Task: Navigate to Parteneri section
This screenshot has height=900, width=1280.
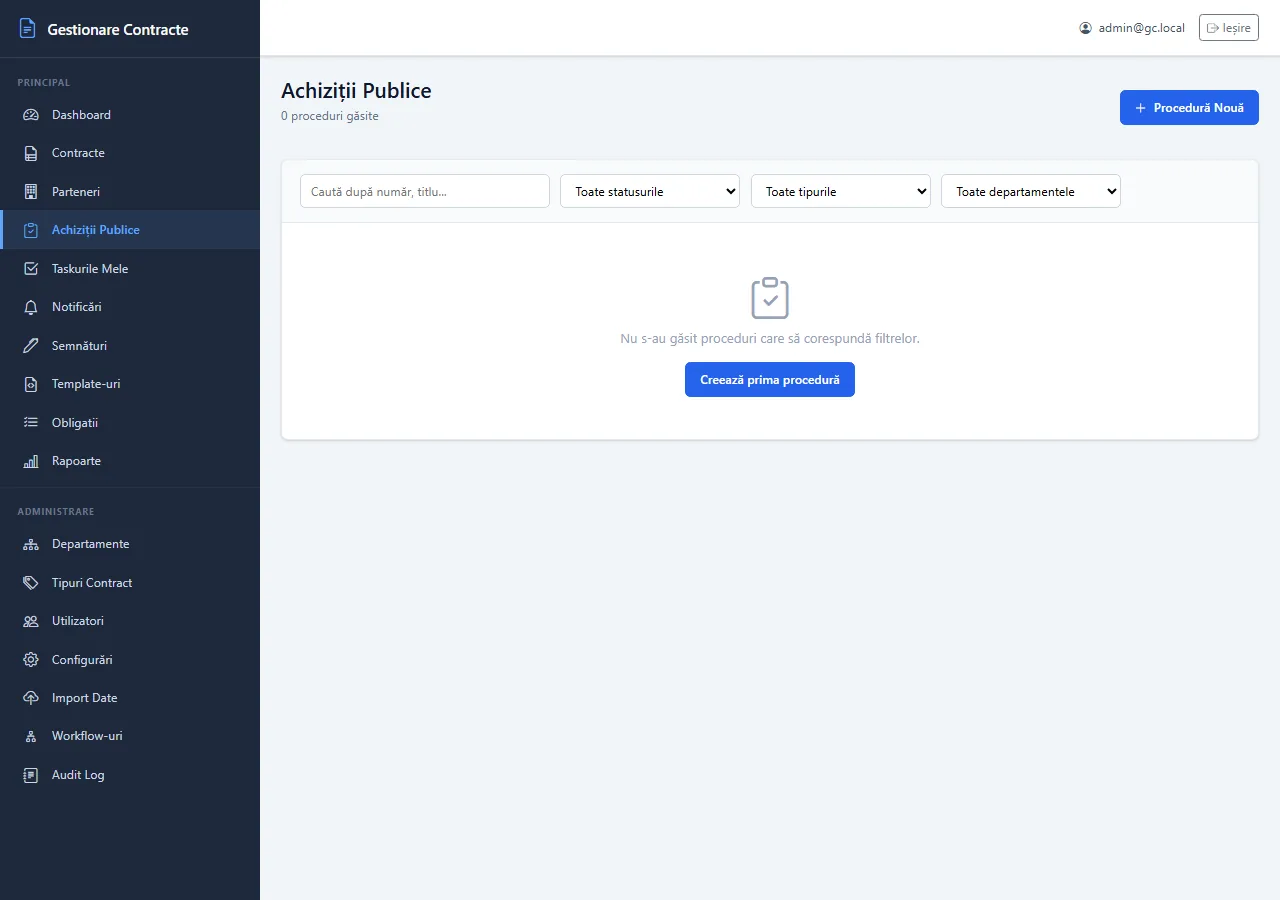Action: (x=130, y=191)
